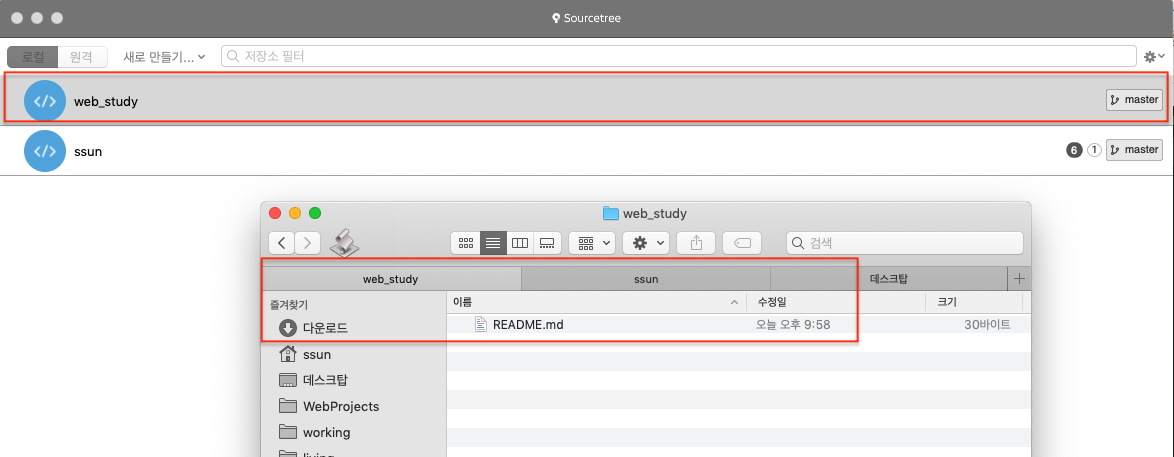Select the web_study Finder tab
The height and width of the screenshot is (457, 1174).
point(391,279)
